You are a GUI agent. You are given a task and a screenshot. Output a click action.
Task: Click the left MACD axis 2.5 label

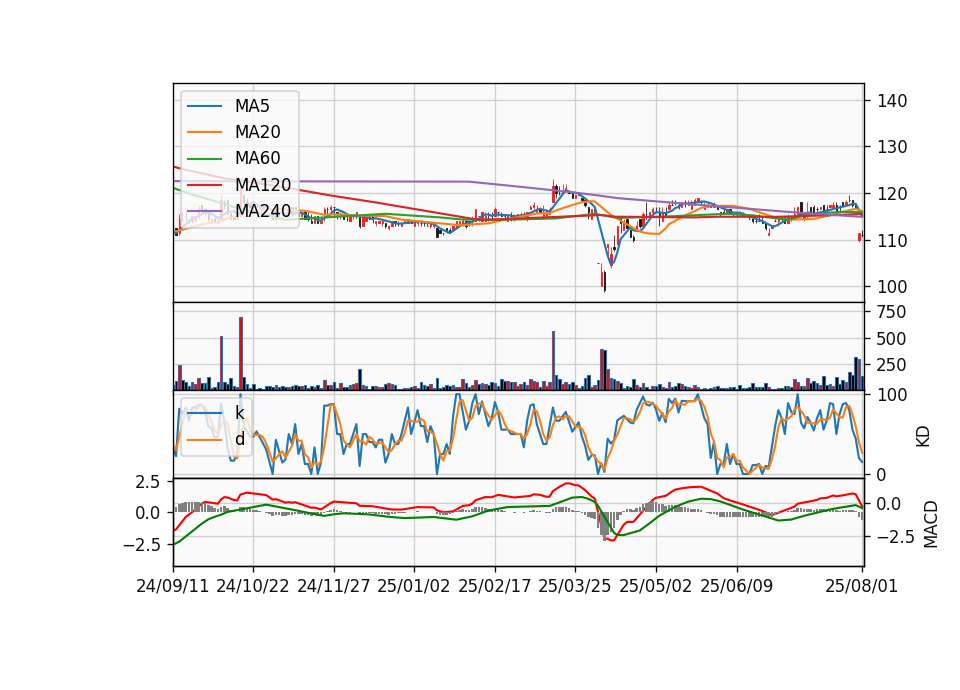click(x=148, y=482)
